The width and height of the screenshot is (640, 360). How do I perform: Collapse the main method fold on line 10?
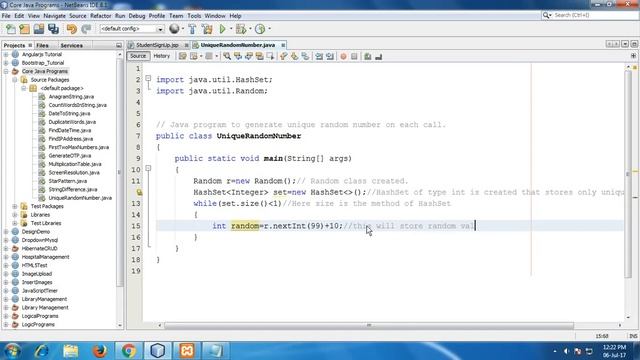pos(148,168)
